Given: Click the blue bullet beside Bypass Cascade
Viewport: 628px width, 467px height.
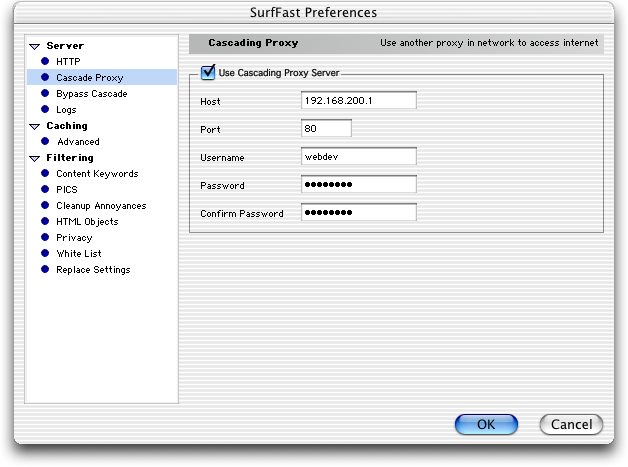Looking at the screenshot, I should tap(45, 93).
